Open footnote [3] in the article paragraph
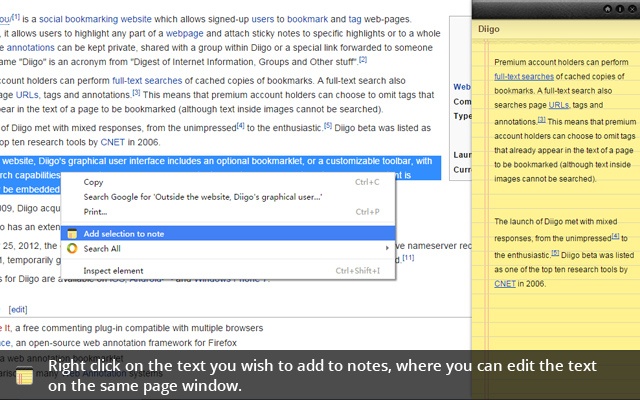This screenshot has height=400, width=640. [x=136, y=93]
